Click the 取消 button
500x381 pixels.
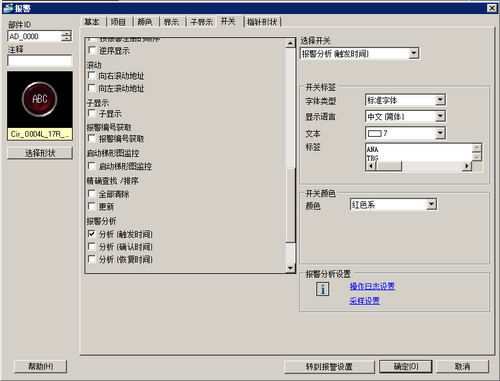pos(462,367)
